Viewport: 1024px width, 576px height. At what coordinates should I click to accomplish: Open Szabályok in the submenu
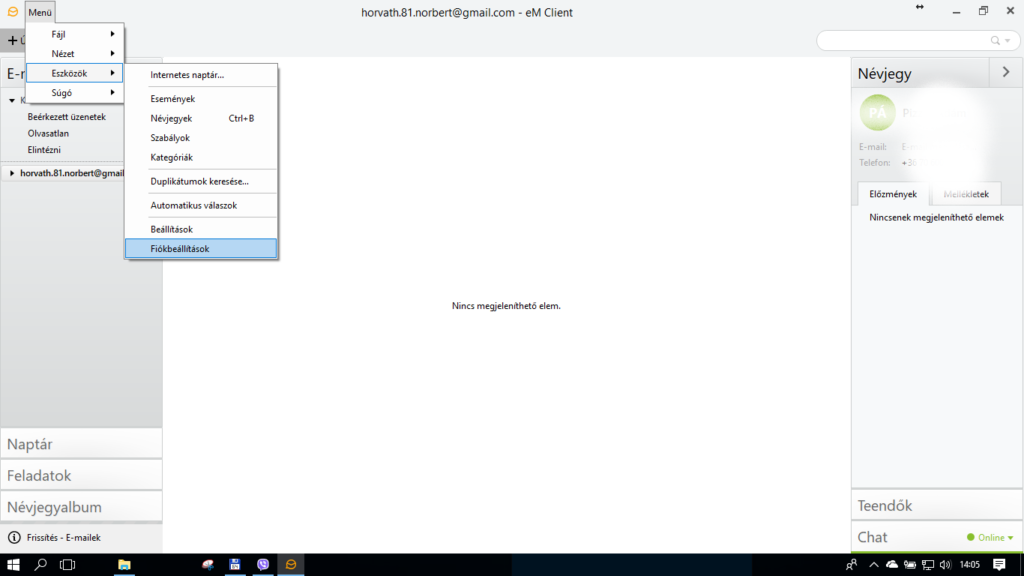[x=201, y=138]
